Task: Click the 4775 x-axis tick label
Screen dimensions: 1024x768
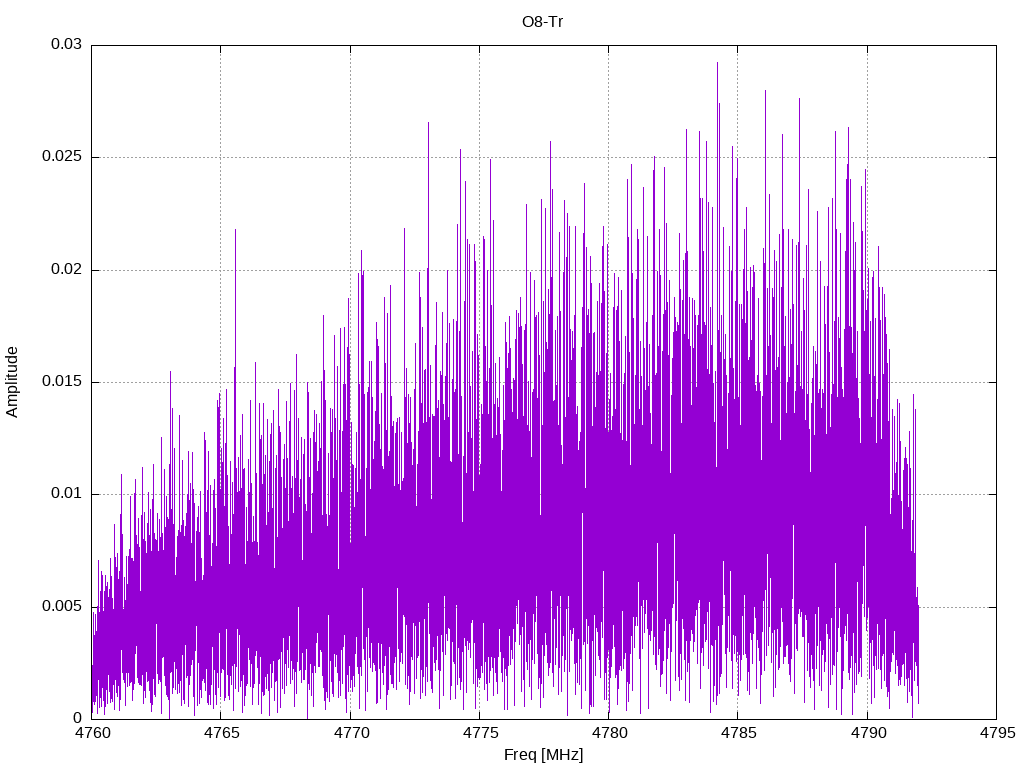Action: (x=480, y=733)
